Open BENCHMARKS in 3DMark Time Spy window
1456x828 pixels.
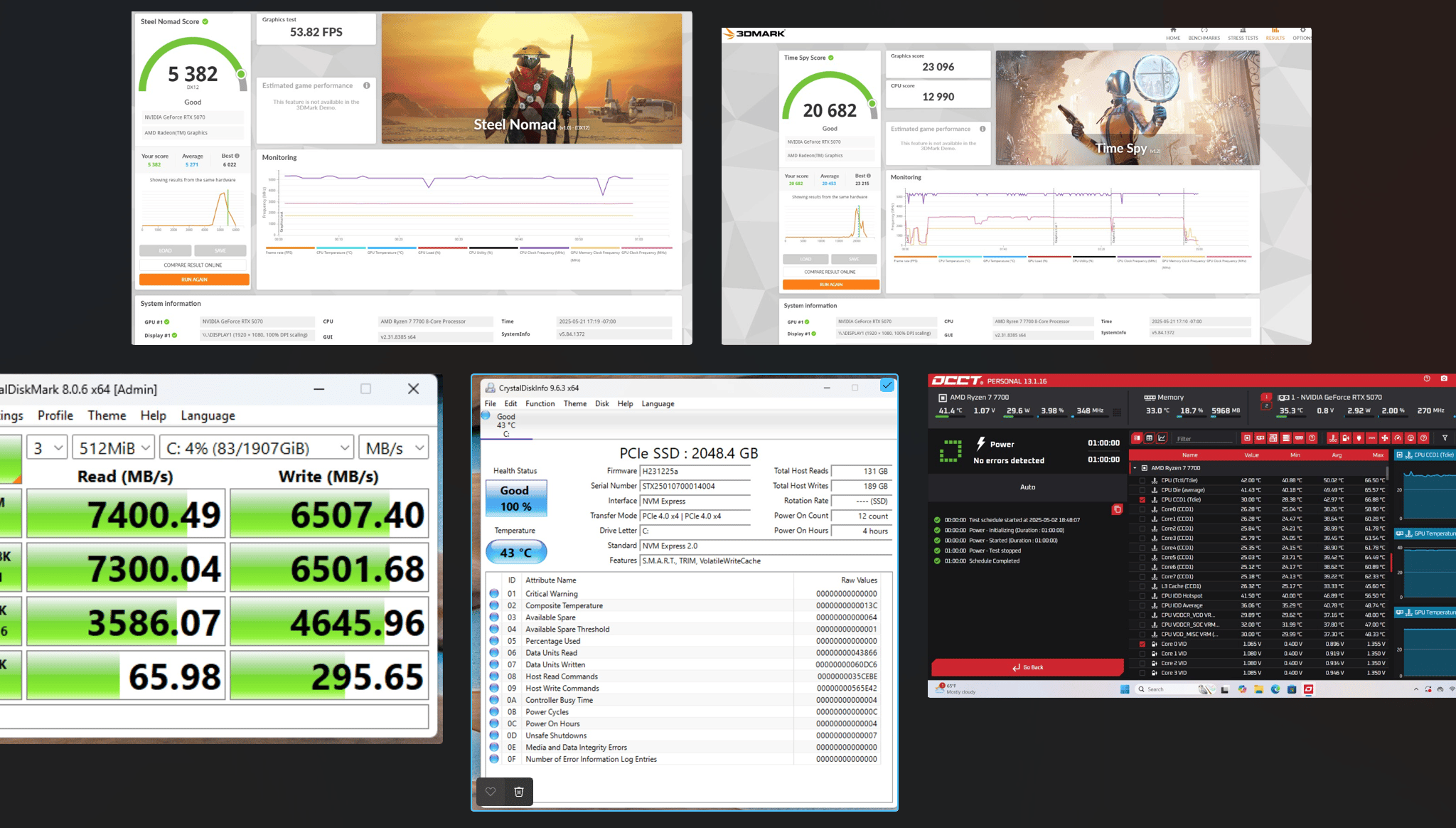coord(1204,34)
